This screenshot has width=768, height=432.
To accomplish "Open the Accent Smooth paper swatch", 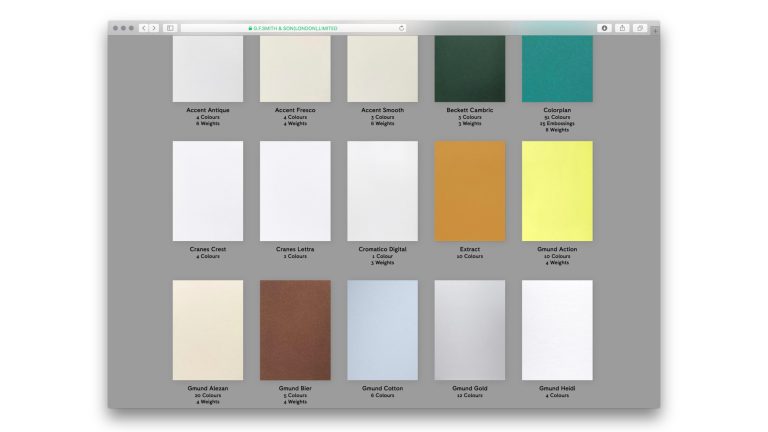I will tap(383, 69).
